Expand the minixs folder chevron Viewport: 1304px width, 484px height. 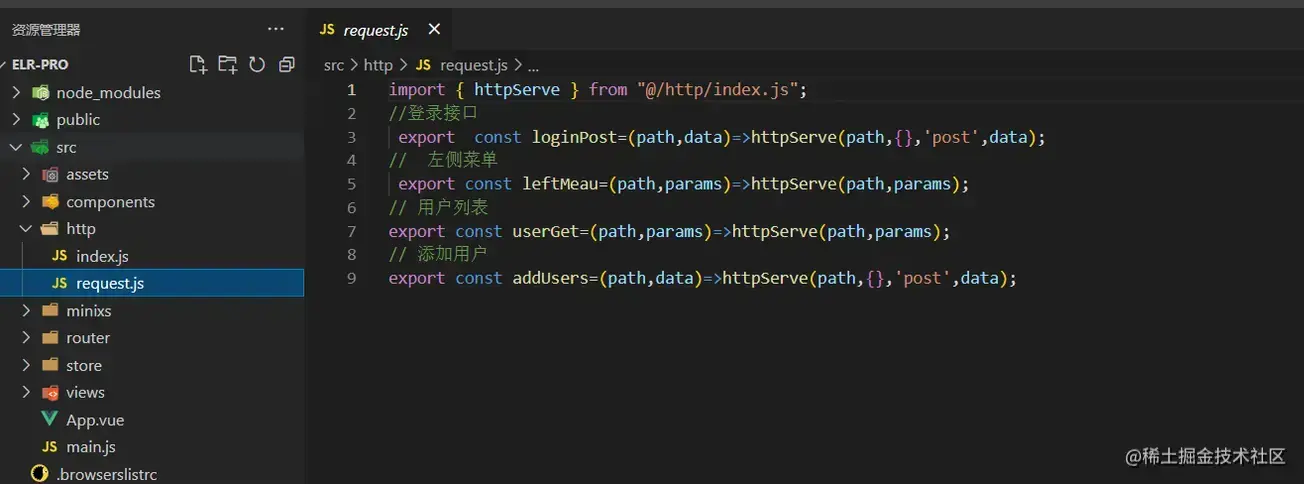click(x=26, y=310)
